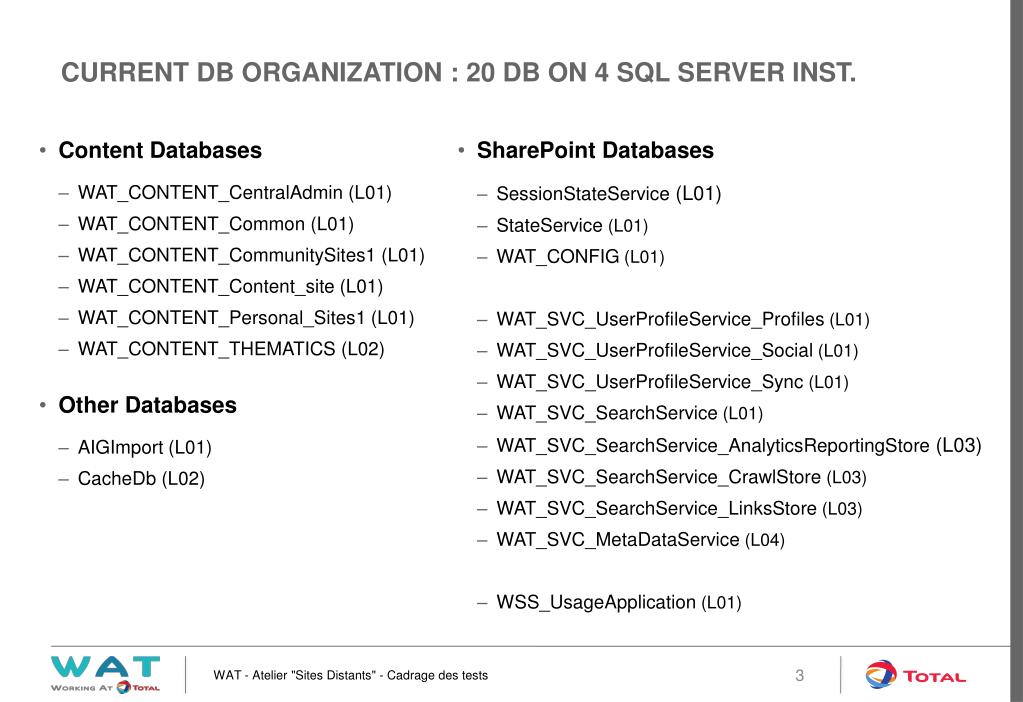Viewport: 1023px width, 702px height.
Task: Click WAT_CONTENT_CentralAdmin (L01) entry
Action: tap(235, 193)
